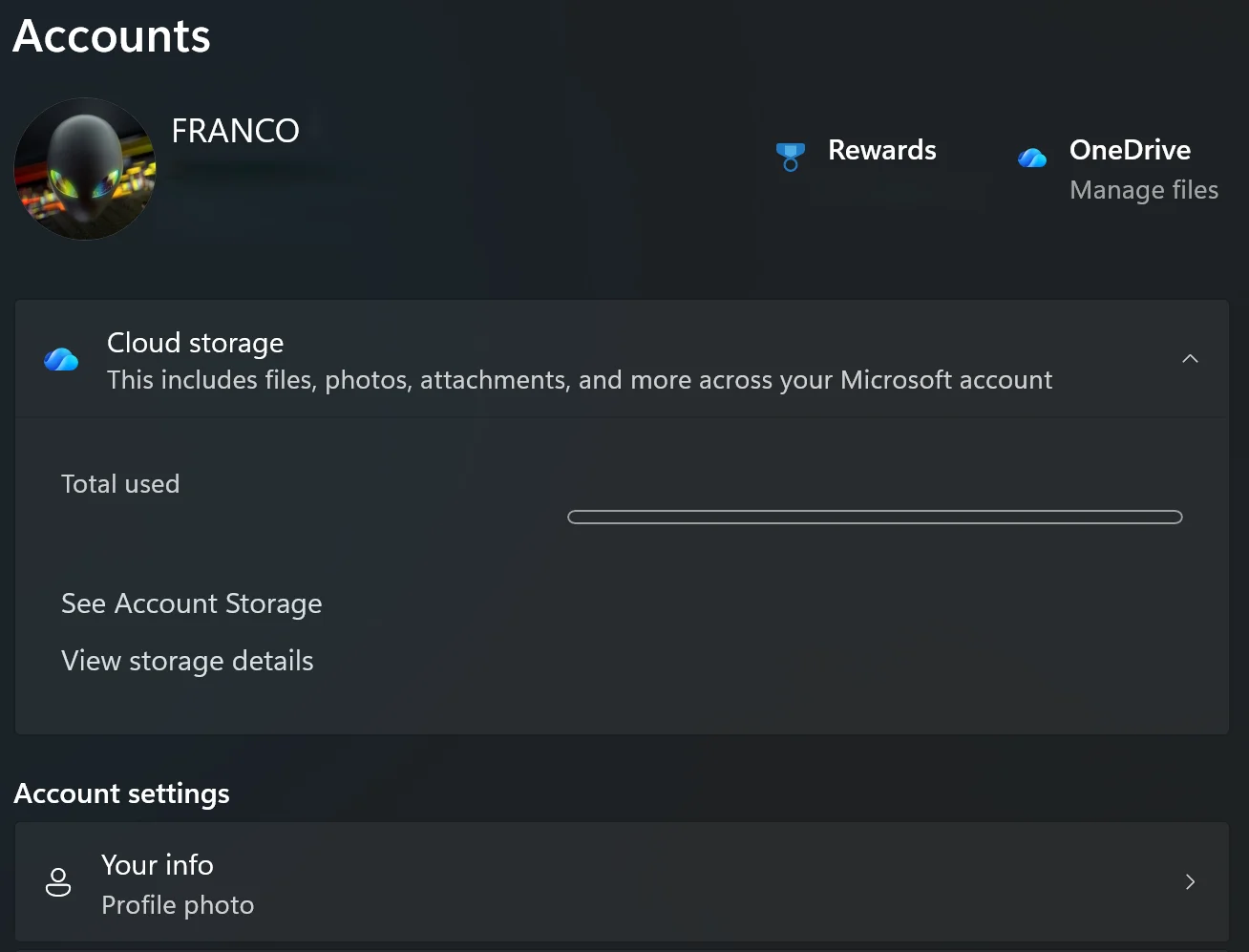
Task: Click the 'This includes files, photos' description
Action: (x=580, y=380)
